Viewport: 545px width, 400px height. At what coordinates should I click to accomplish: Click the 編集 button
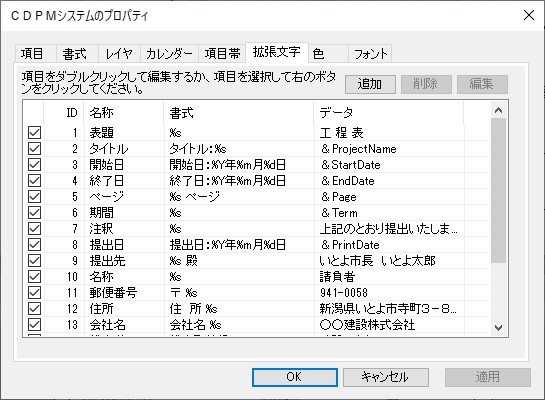point(482,84)
